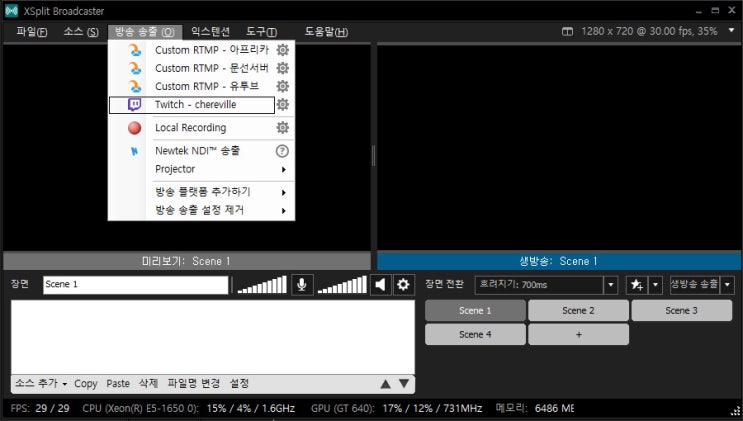Mute the speaker output

381,284
